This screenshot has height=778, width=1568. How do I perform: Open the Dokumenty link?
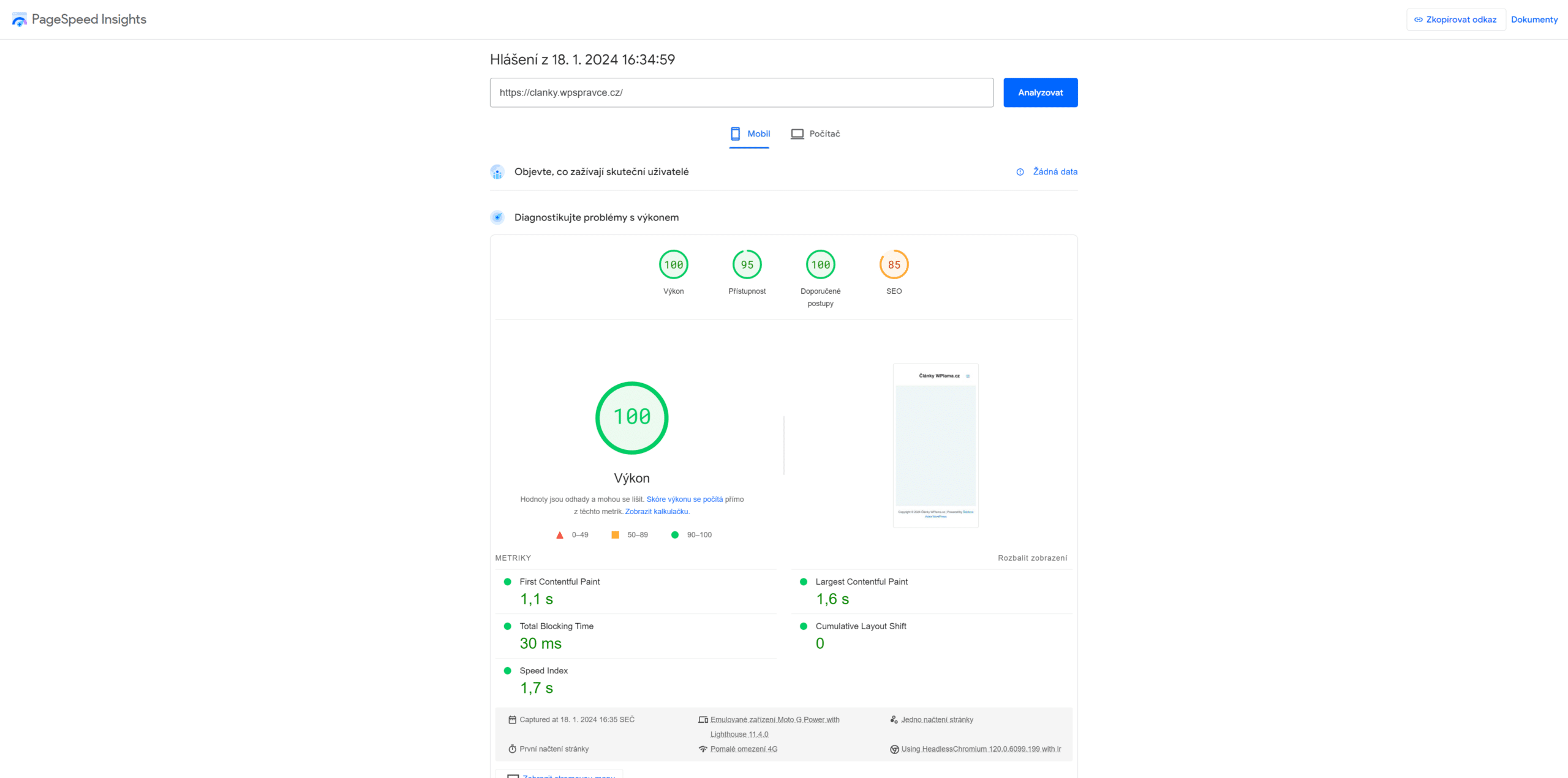click(x=1534, y=20)
